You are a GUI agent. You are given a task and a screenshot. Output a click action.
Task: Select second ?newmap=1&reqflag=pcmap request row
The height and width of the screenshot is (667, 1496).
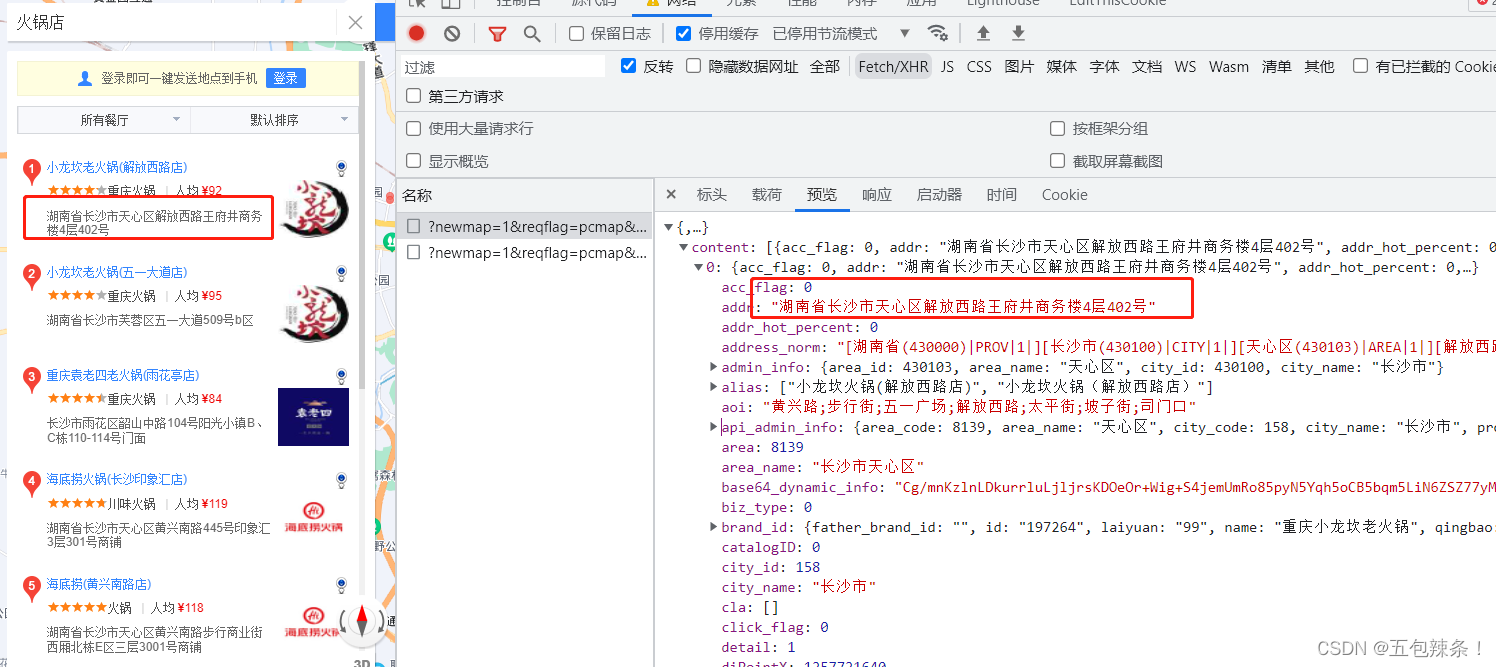[526, 253]
